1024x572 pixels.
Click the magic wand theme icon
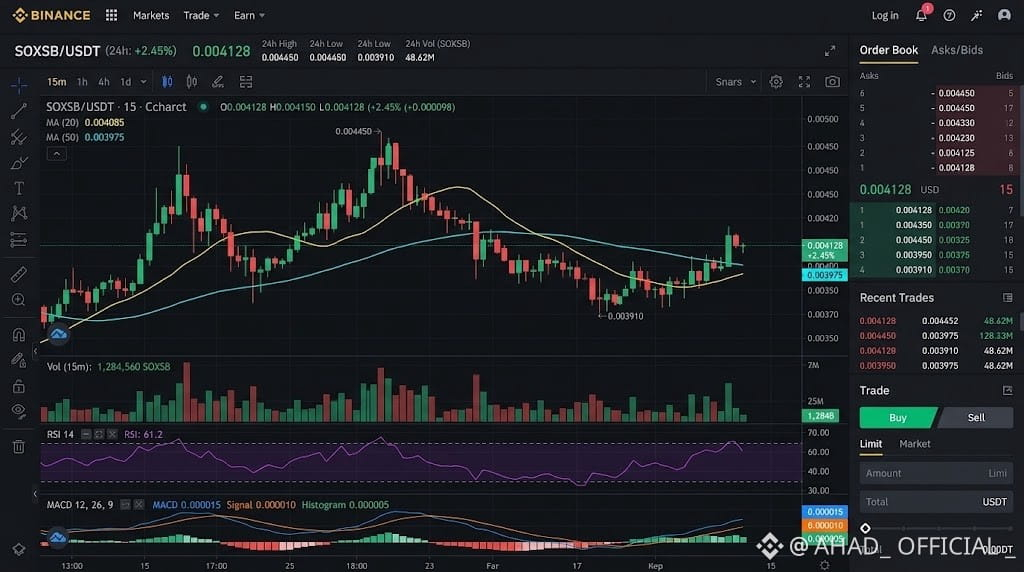(976, 15)
